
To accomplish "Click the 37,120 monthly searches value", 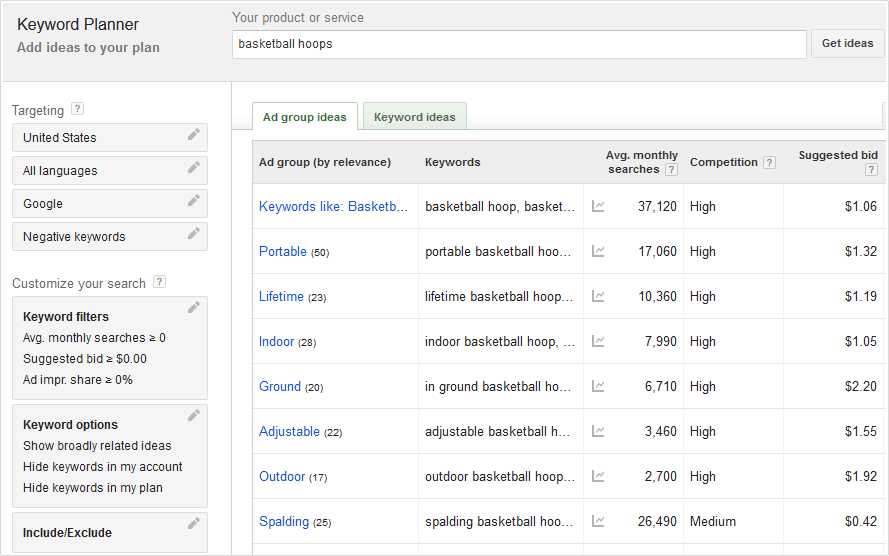I will [x=657, y=206].
